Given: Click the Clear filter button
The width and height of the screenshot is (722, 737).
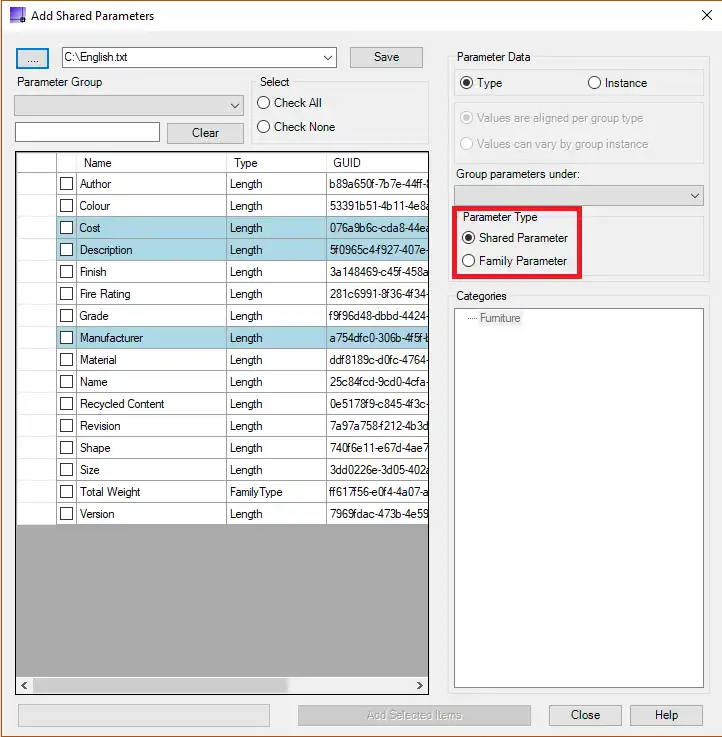Looking at the screenshot, I should [205, 133].
